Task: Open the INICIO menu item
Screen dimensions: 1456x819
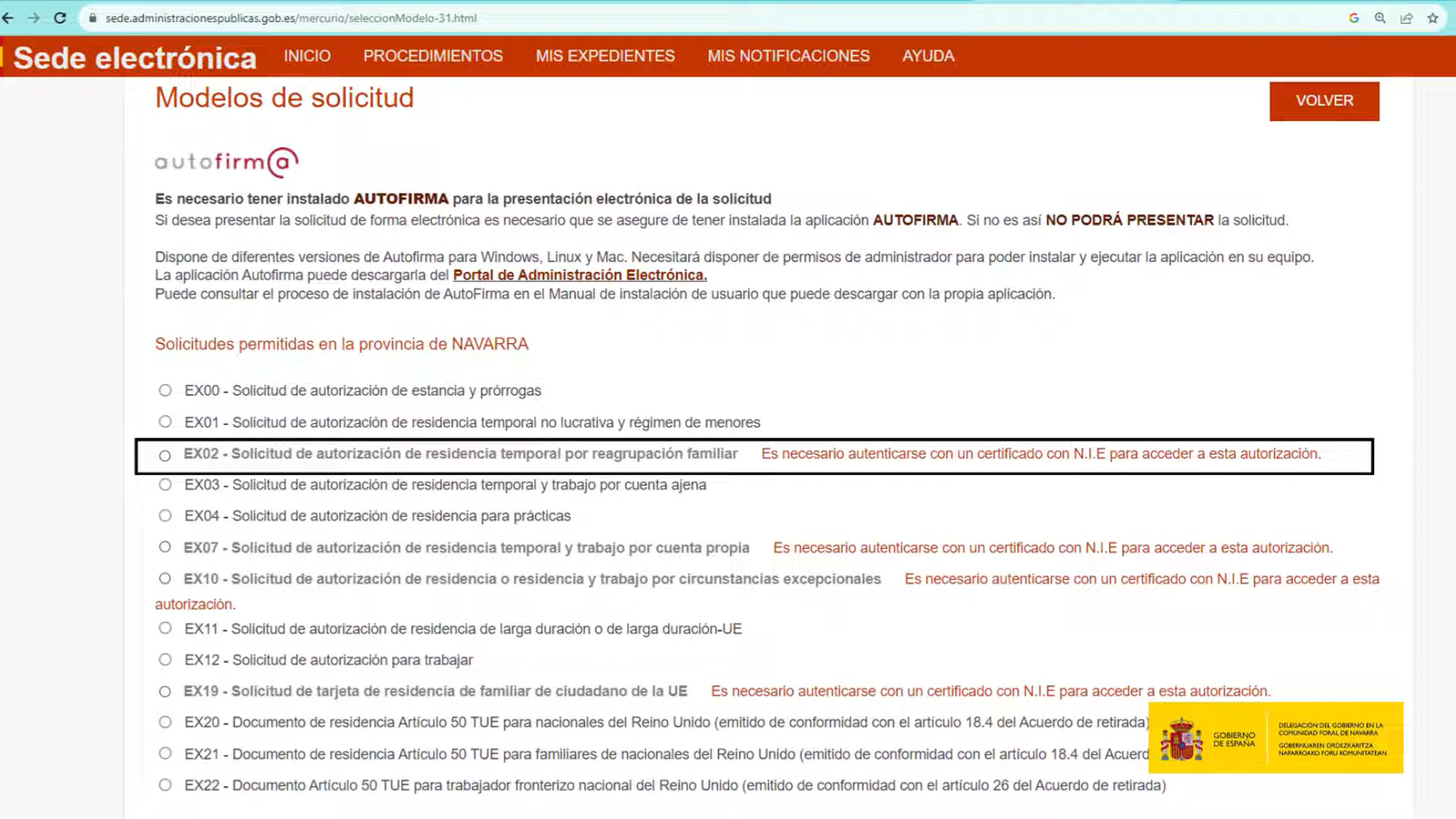Action: coord(308,56)
